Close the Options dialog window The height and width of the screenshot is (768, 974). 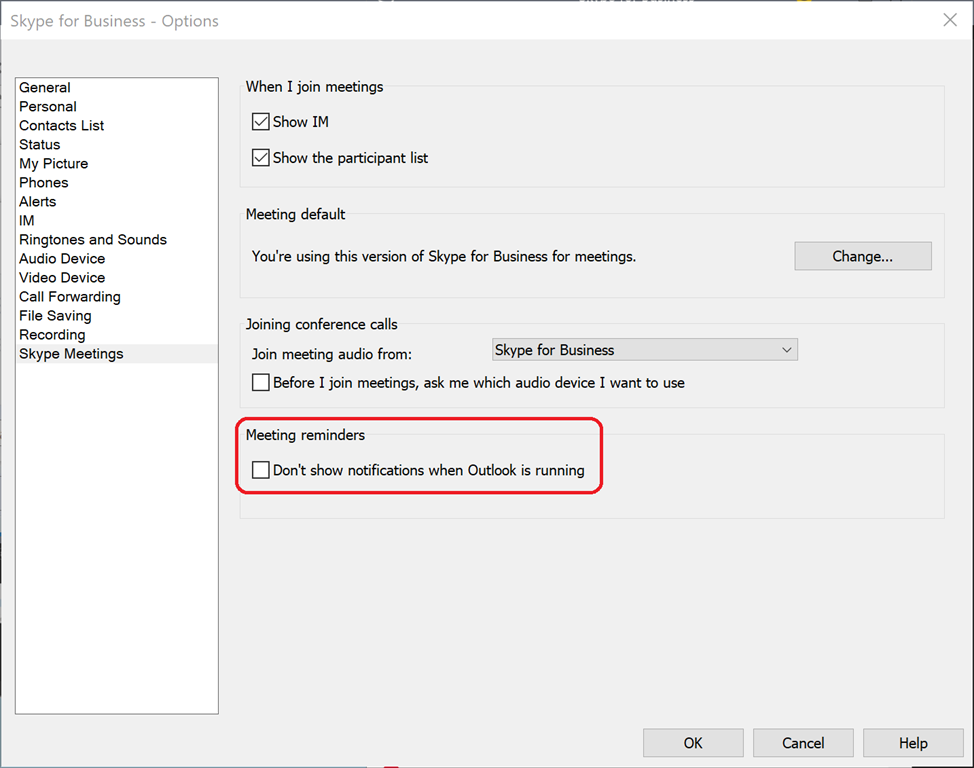(949, 20)
